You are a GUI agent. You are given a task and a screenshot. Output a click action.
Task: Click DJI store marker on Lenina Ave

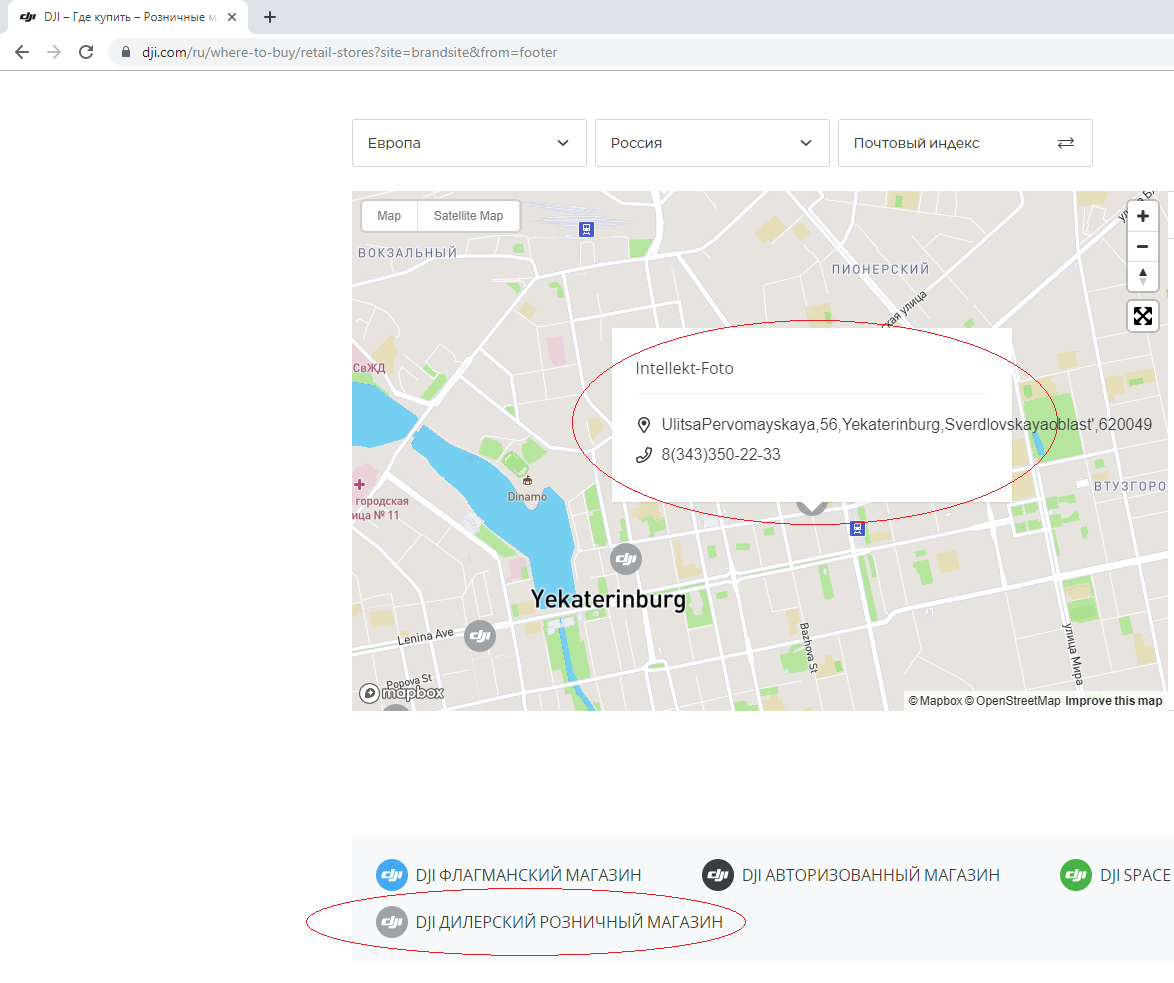[480, 636]
